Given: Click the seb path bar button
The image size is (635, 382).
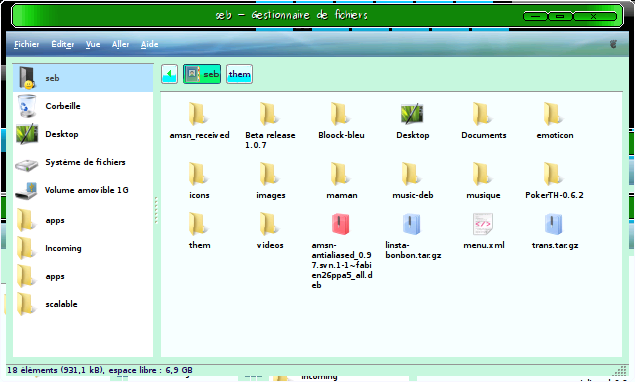Looking at the screenshot, I should pos(202,74).
